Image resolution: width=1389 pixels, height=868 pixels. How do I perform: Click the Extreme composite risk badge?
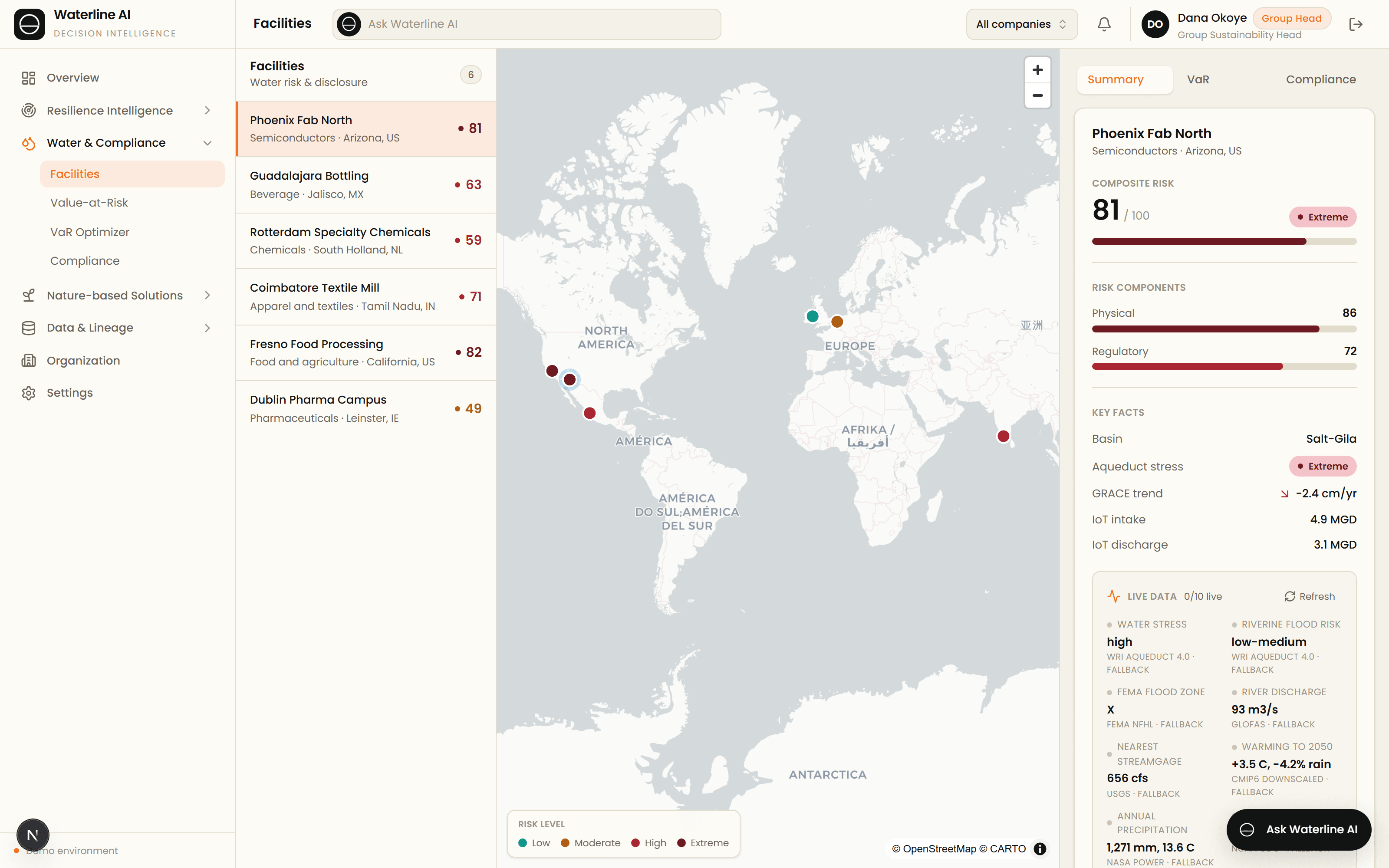coord(1323,217)
